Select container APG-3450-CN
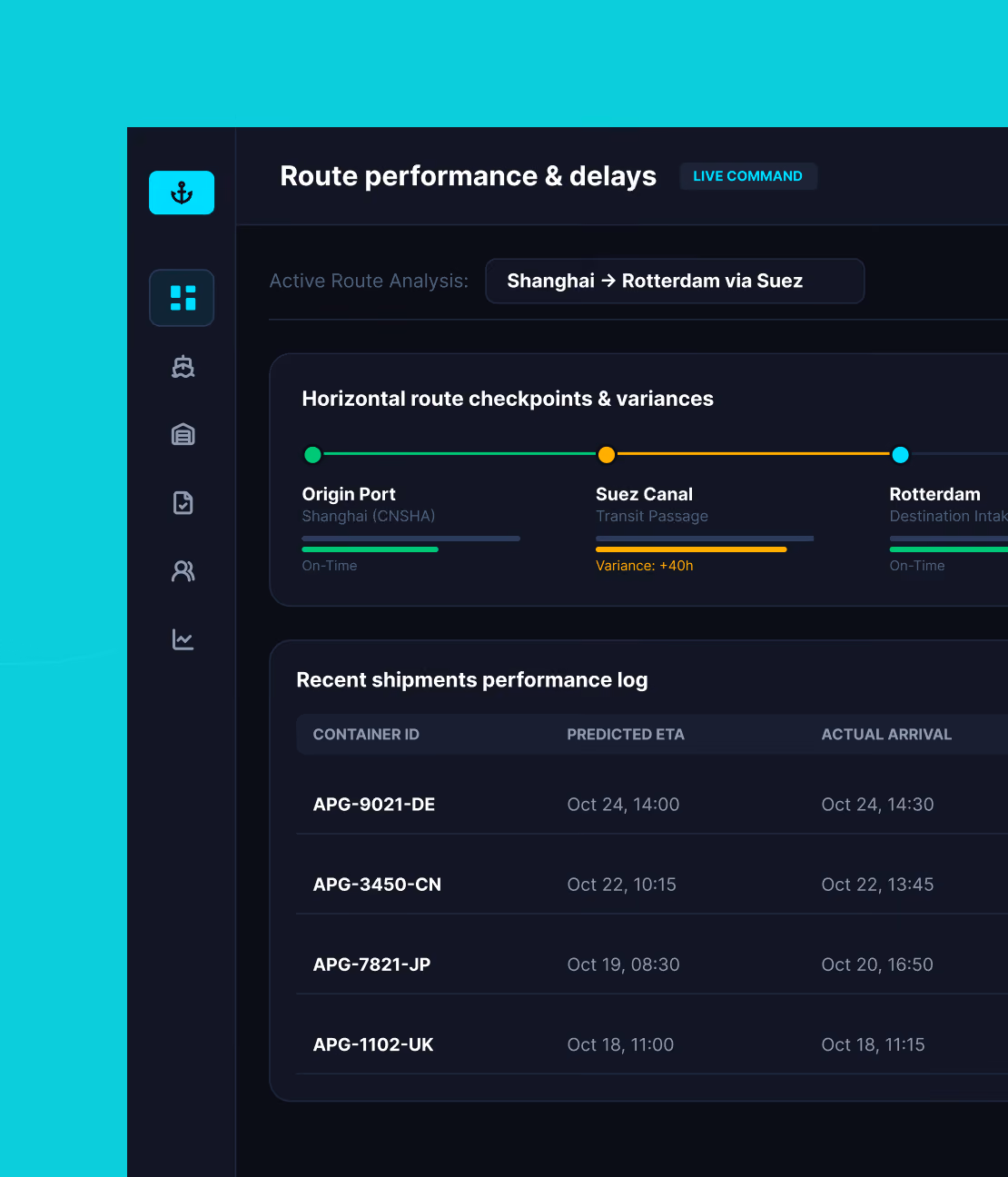Image resolution: width=1008 pixels, height=1177 pixels. tap(377, 885)
